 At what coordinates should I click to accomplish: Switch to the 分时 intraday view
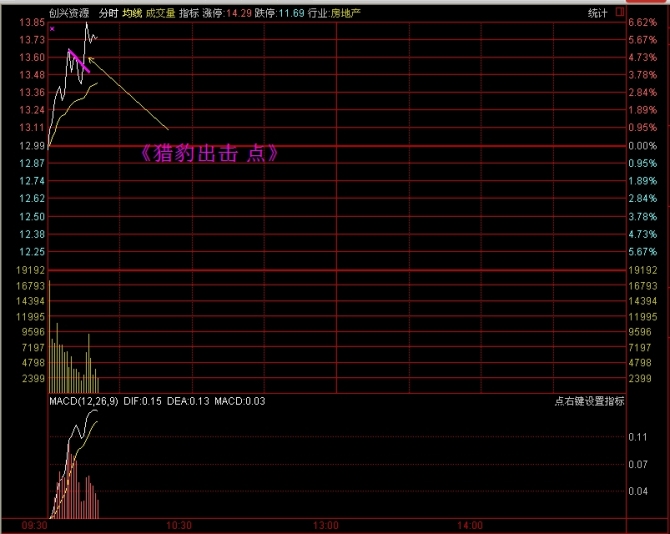pyautogui.click(x=108, y=13)
